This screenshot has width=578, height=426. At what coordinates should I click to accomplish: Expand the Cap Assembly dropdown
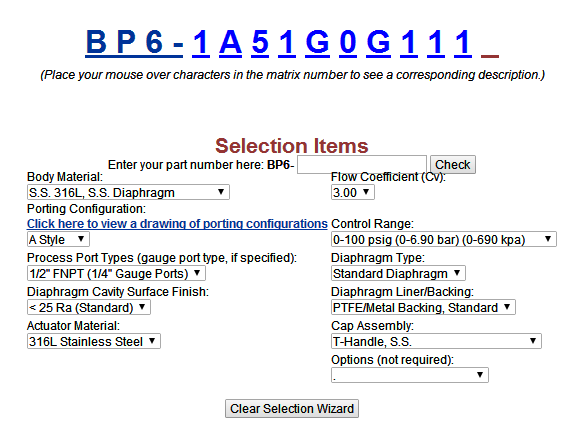click(x=436, y=341)
